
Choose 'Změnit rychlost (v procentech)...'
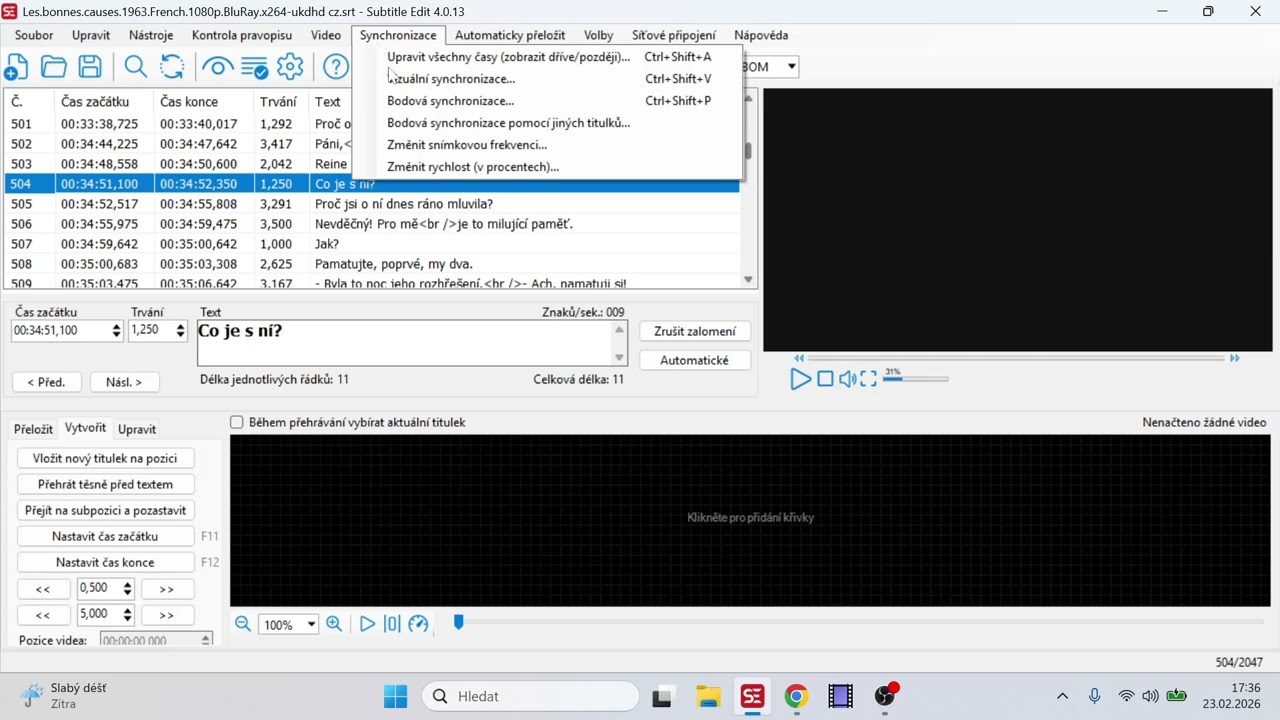[547, 167]
